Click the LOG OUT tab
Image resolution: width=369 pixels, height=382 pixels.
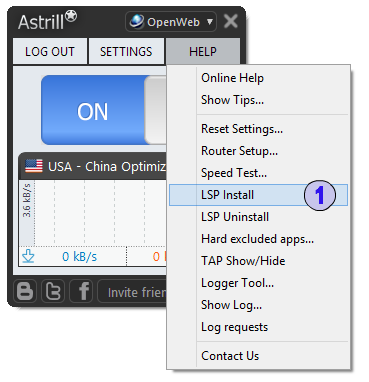(50, 51)
